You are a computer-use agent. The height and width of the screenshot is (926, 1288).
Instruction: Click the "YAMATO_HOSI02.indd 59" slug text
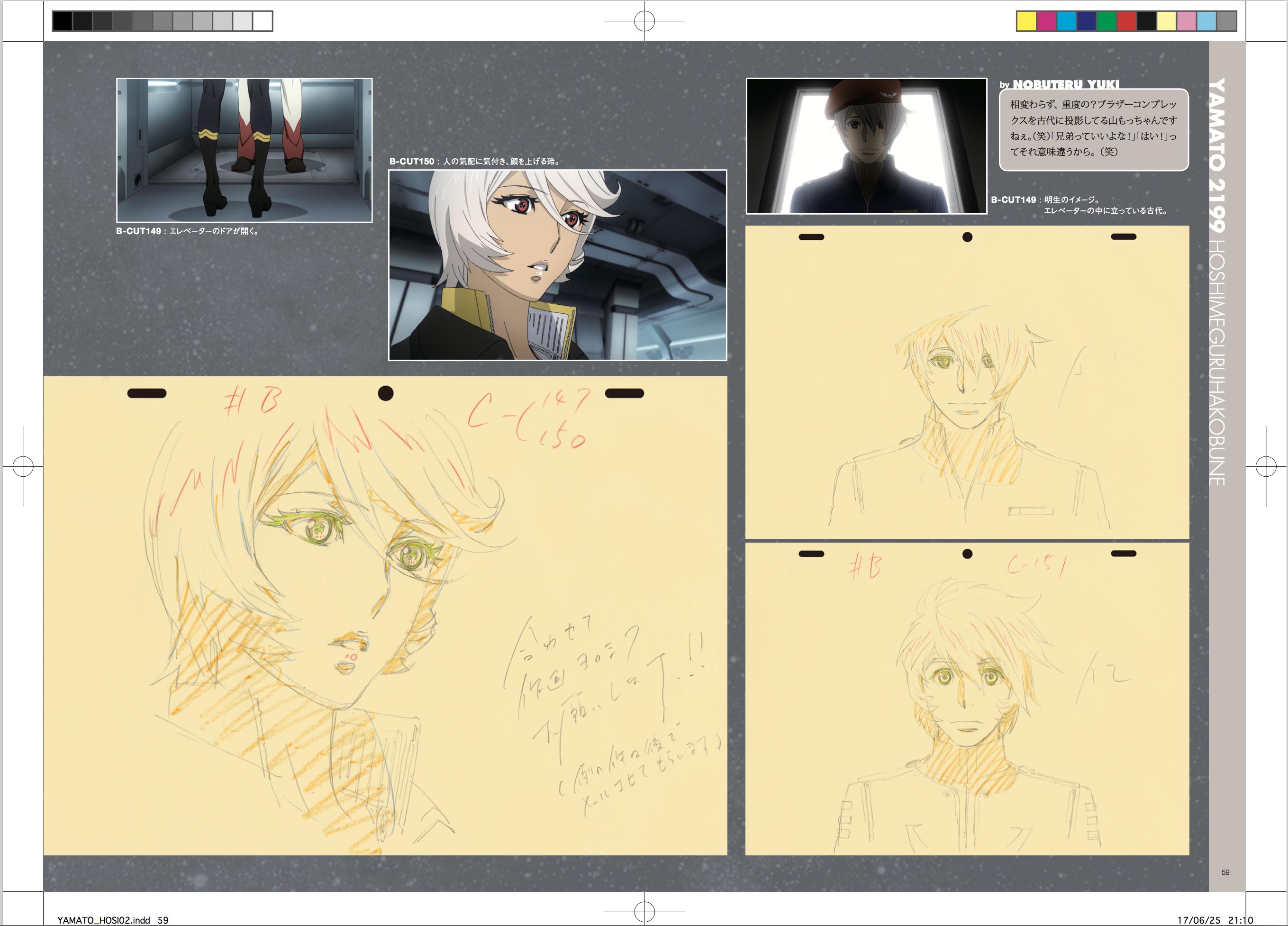112,920
